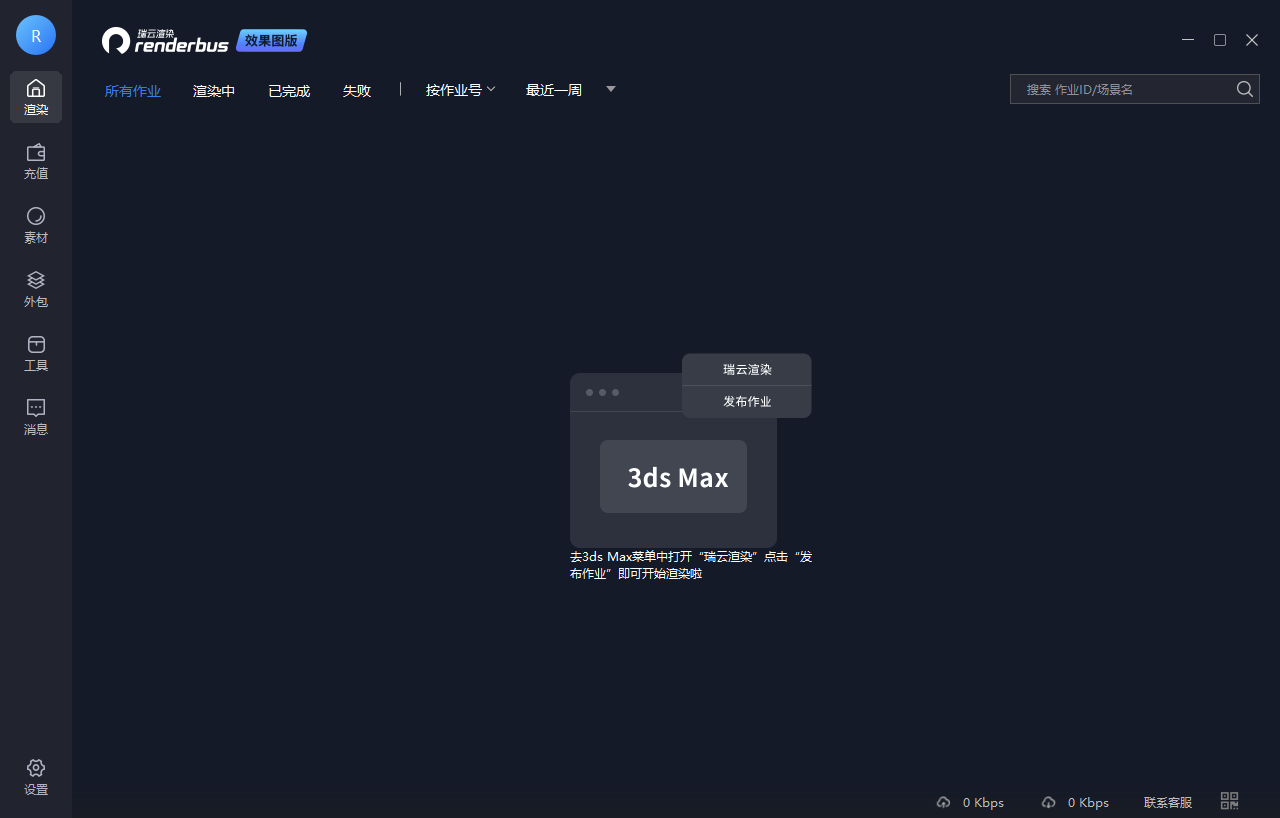
Task: Click the Renderbus logo
Action: point(166,41)
